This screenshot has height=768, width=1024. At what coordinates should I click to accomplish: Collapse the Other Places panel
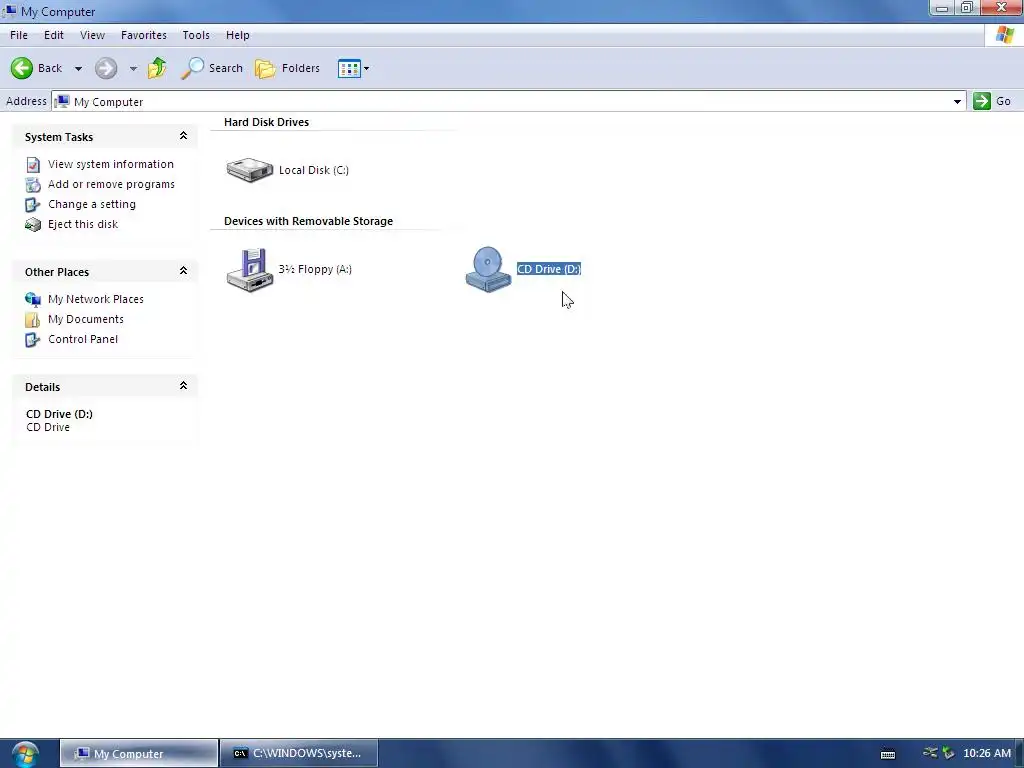[x=184, y=270]
